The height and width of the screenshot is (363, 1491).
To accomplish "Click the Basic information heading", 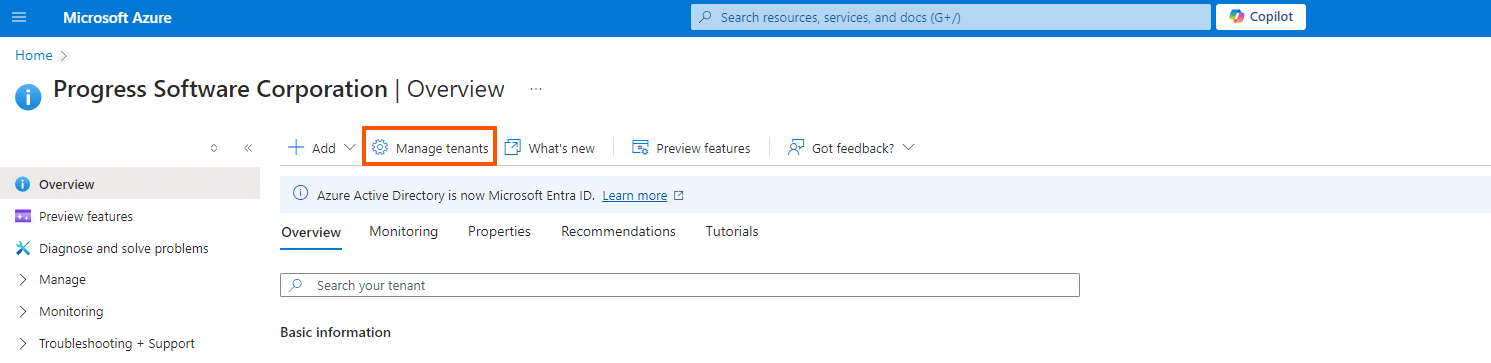I will click(336, 332).
